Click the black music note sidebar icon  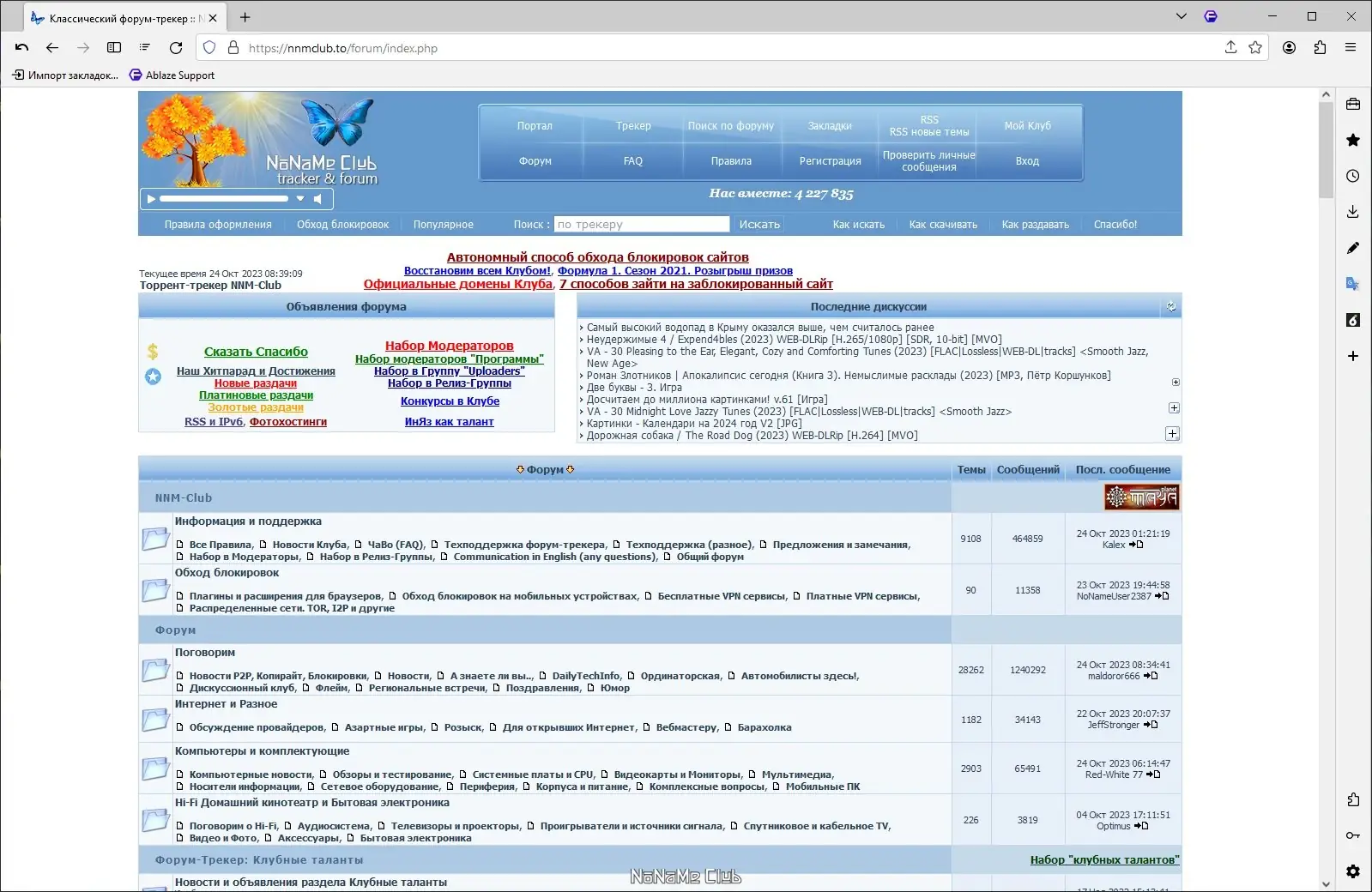click(x=1353, y=320)
